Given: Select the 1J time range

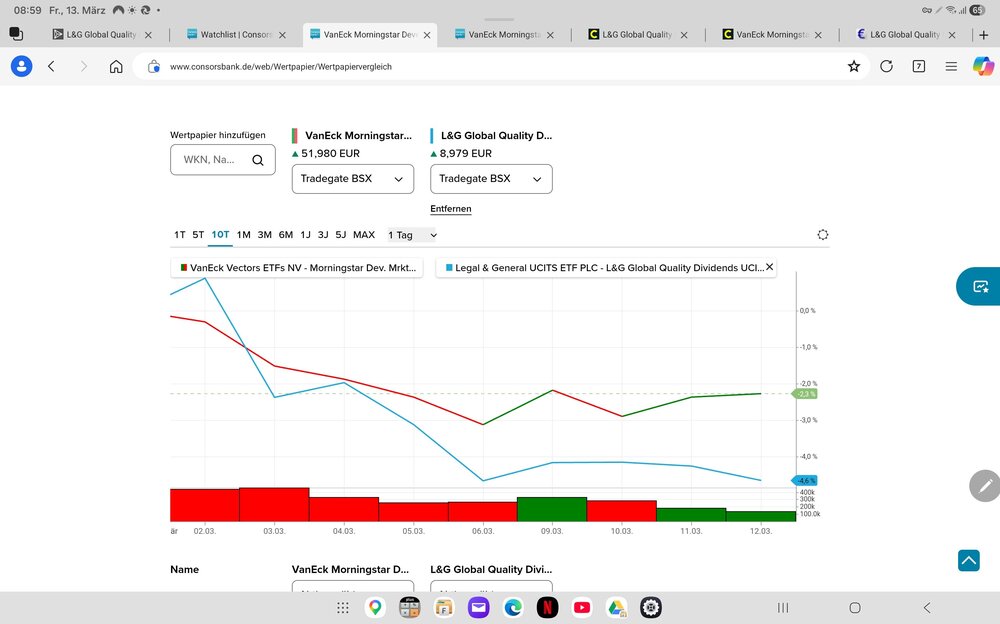Looking at the screenshot, I should pos(305,235).
